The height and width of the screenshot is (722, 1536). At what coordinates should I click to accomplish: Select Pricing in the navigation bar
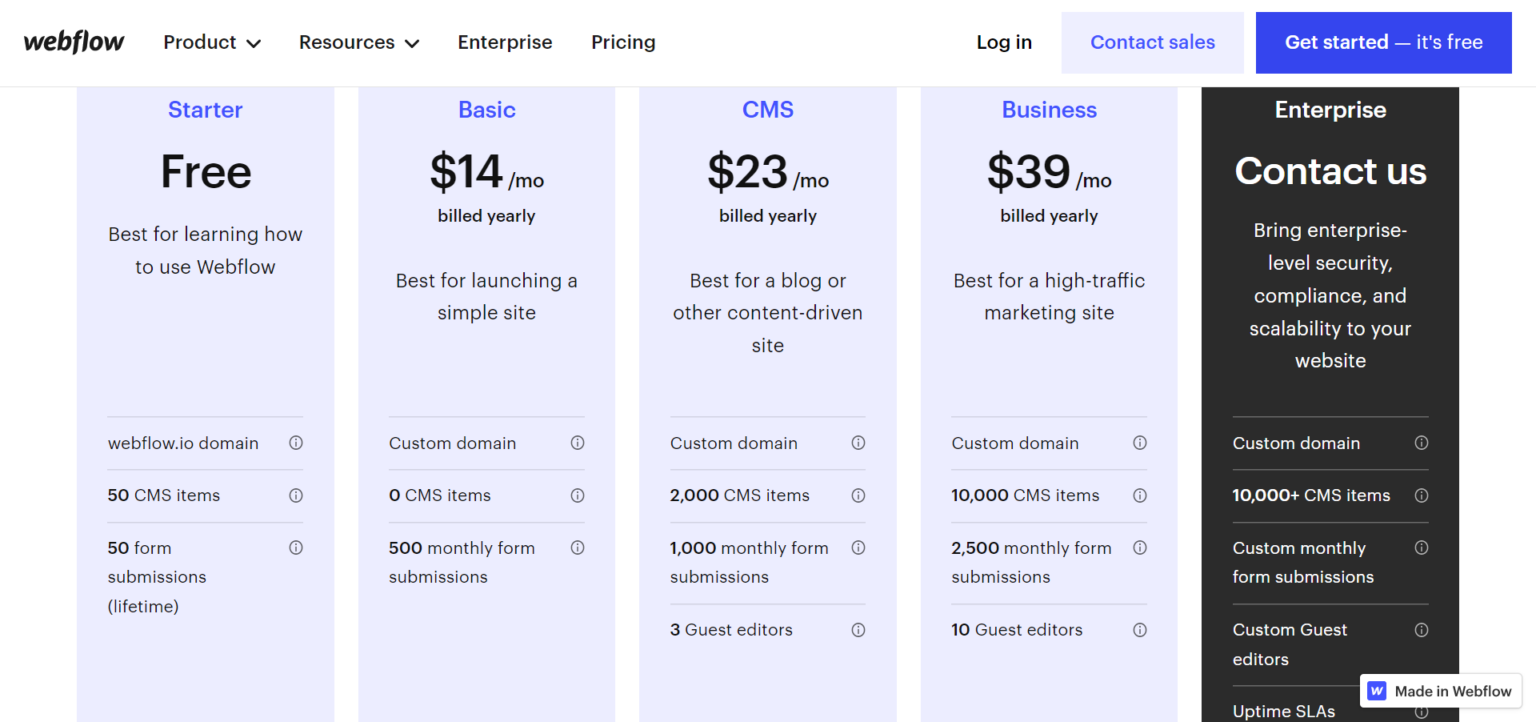pos(623,42)
